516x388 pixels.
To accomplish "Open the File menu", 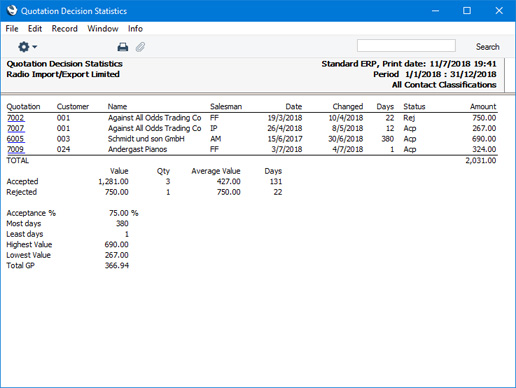I will (12, 29).
